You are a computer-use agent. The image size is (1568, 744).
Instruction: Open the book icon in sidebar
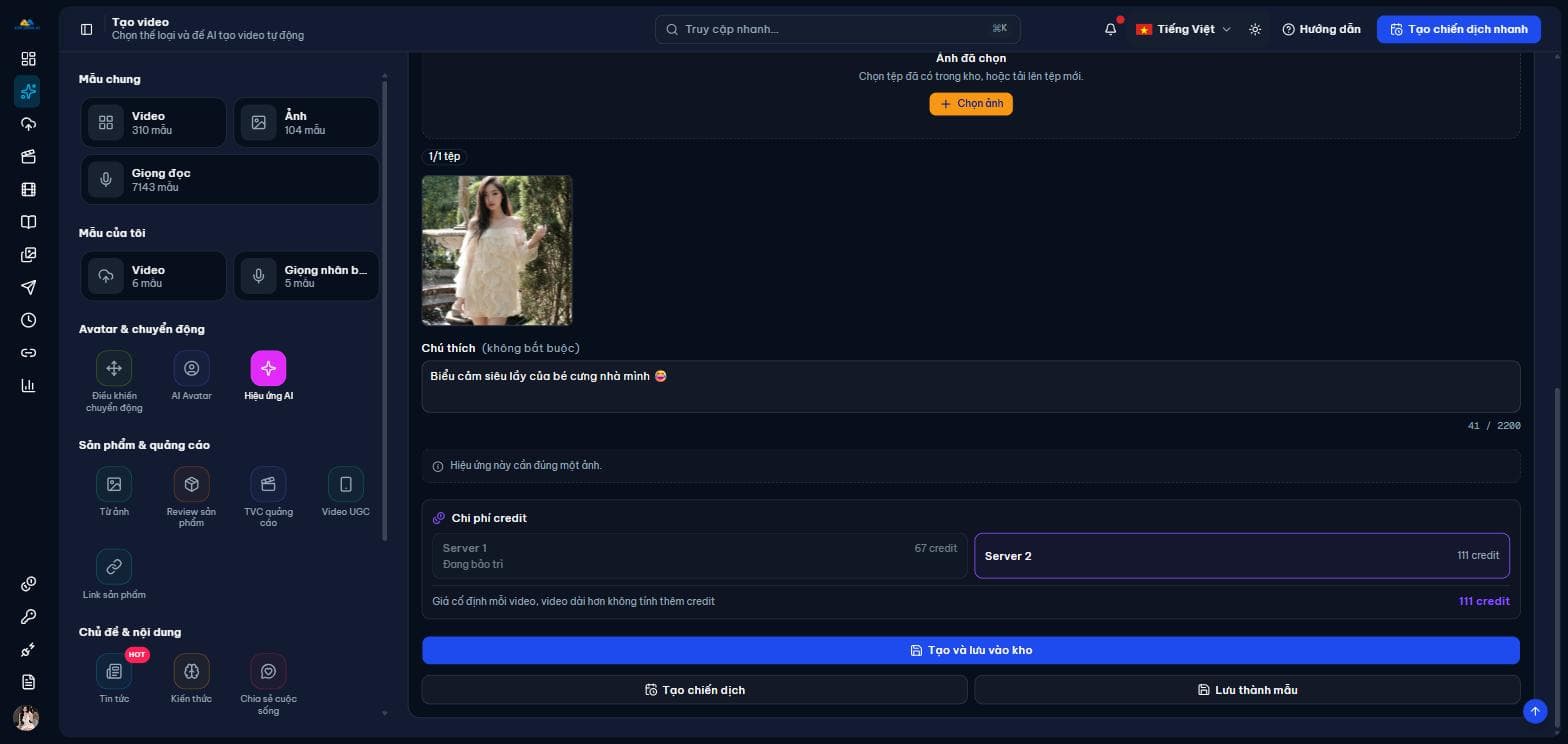28,222
